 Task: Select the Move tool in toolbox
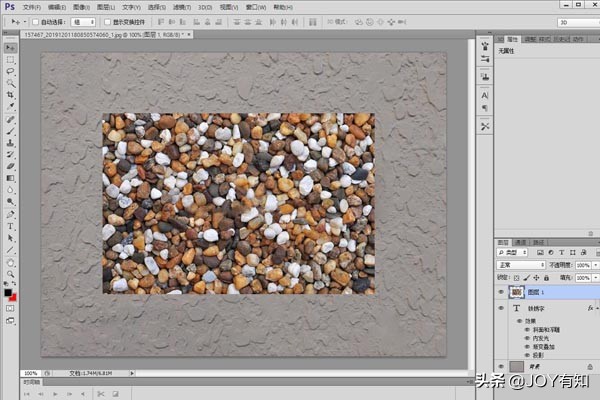[x=10, y=48]
